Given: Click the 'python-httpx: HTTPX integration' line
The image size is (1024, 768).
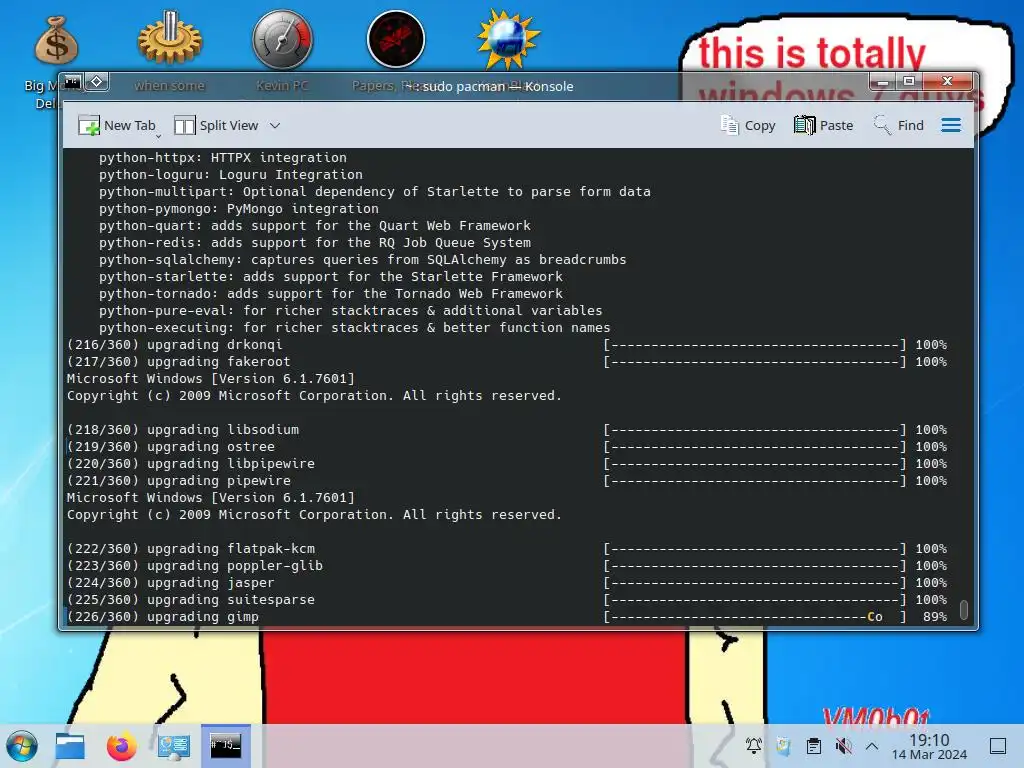Looking at the screenshot, I should click(223, 157).
